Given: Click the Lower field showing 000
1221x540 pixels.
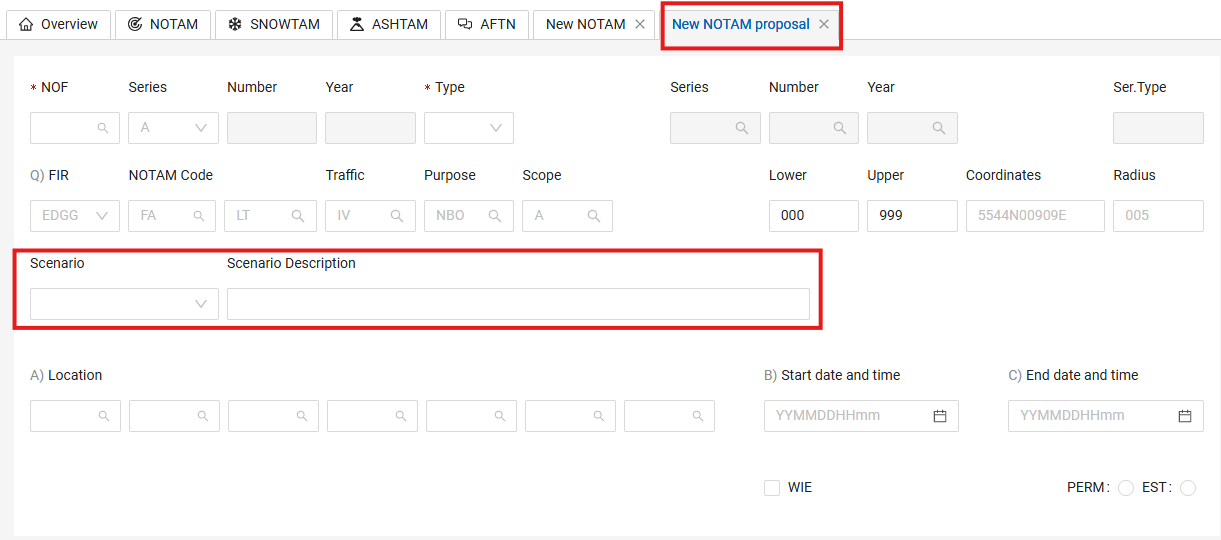Looking at the screenshot, I should 814,216.
